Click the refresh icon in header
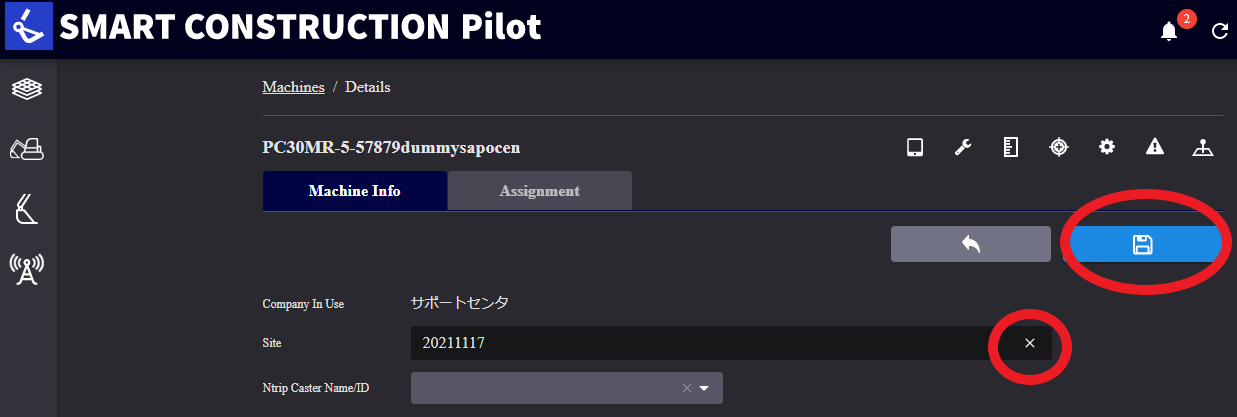The image size is (1237, 417). tap(1219, 31)
